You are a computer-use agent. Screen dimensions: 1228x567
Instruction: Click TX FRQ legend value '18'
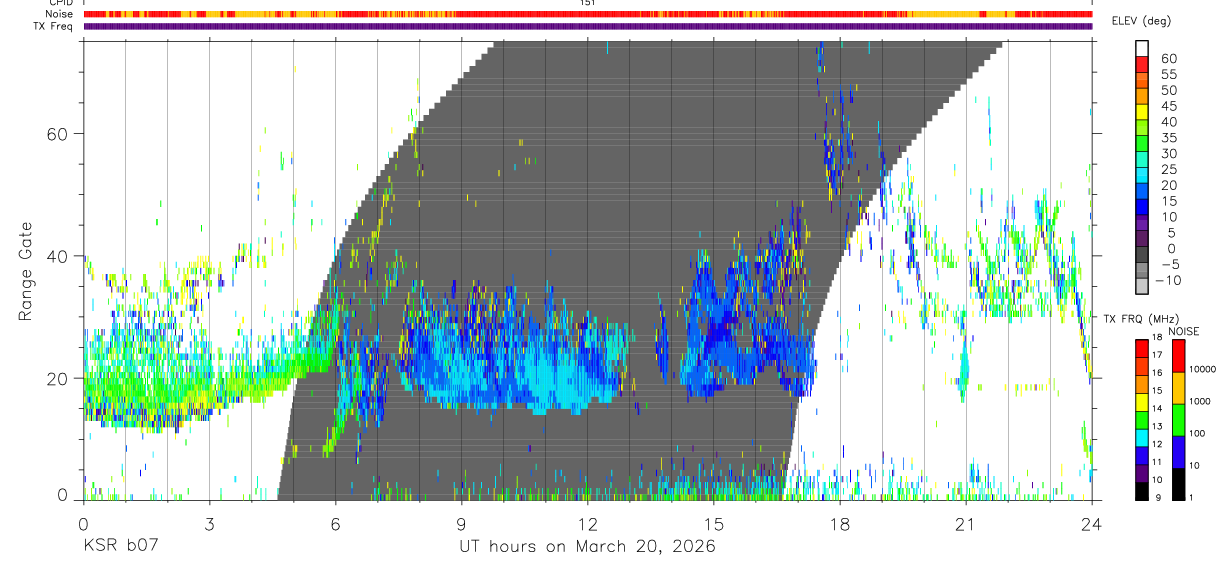tap(1157, 338)
